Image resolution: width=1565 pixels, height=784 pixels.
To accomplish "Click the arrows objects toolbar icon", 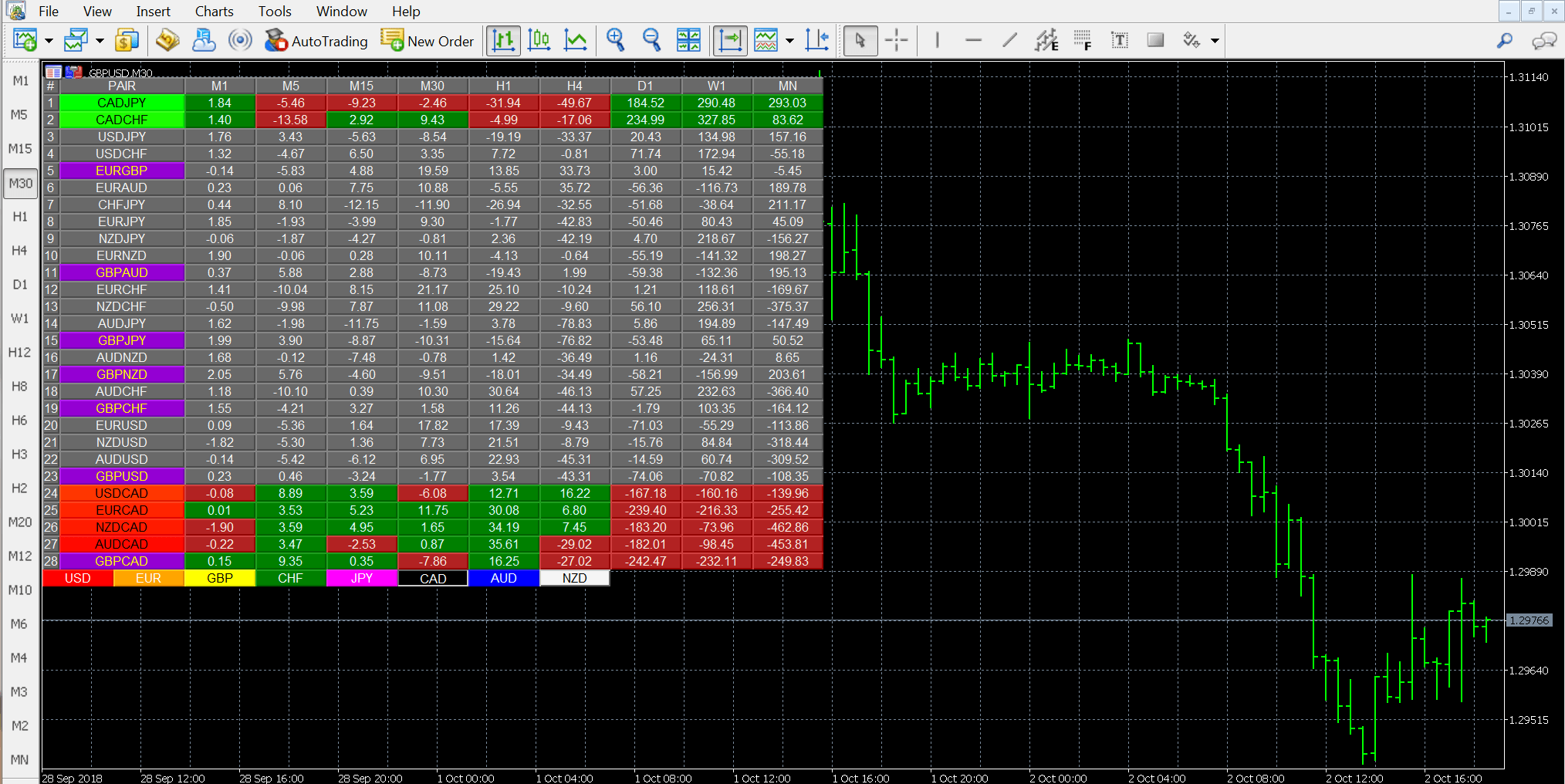I will [x=1191, y=40].
